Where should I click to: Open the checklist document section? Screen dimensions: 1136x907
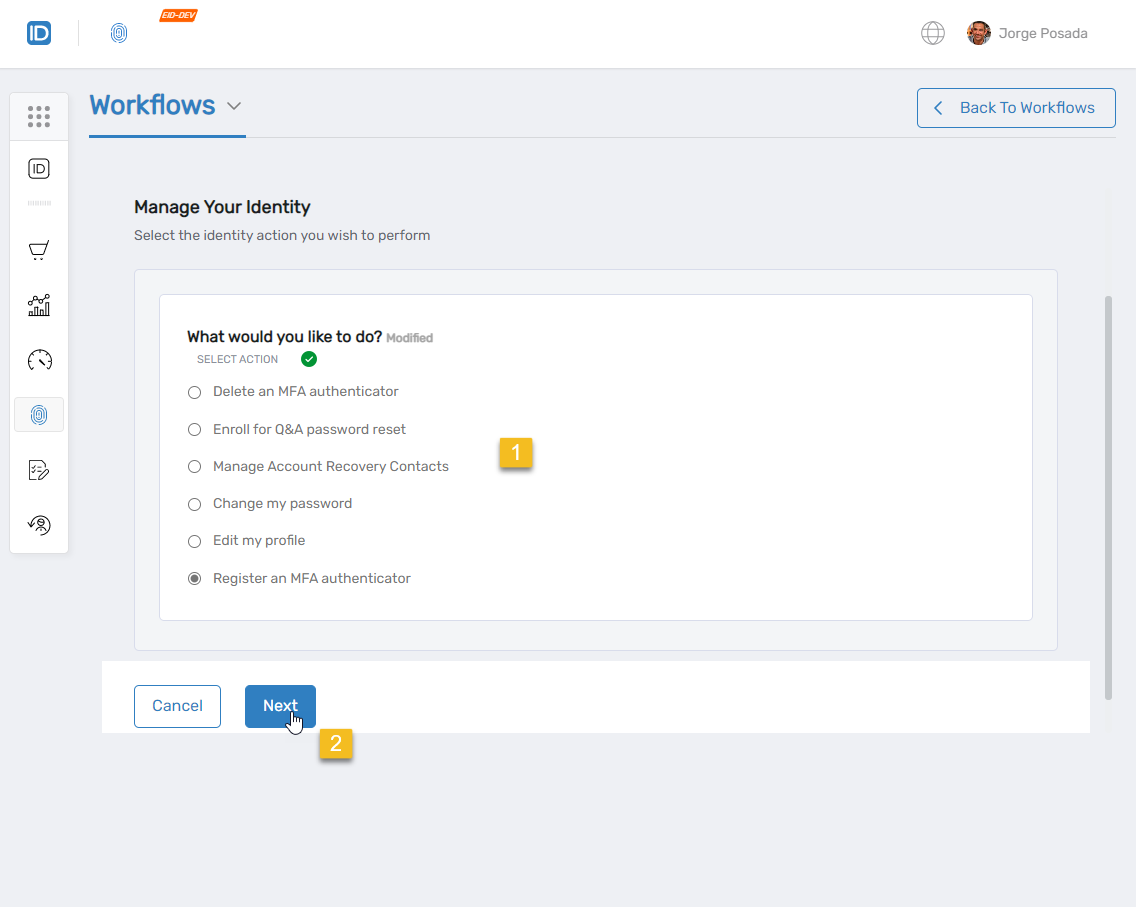coord(39,469)
